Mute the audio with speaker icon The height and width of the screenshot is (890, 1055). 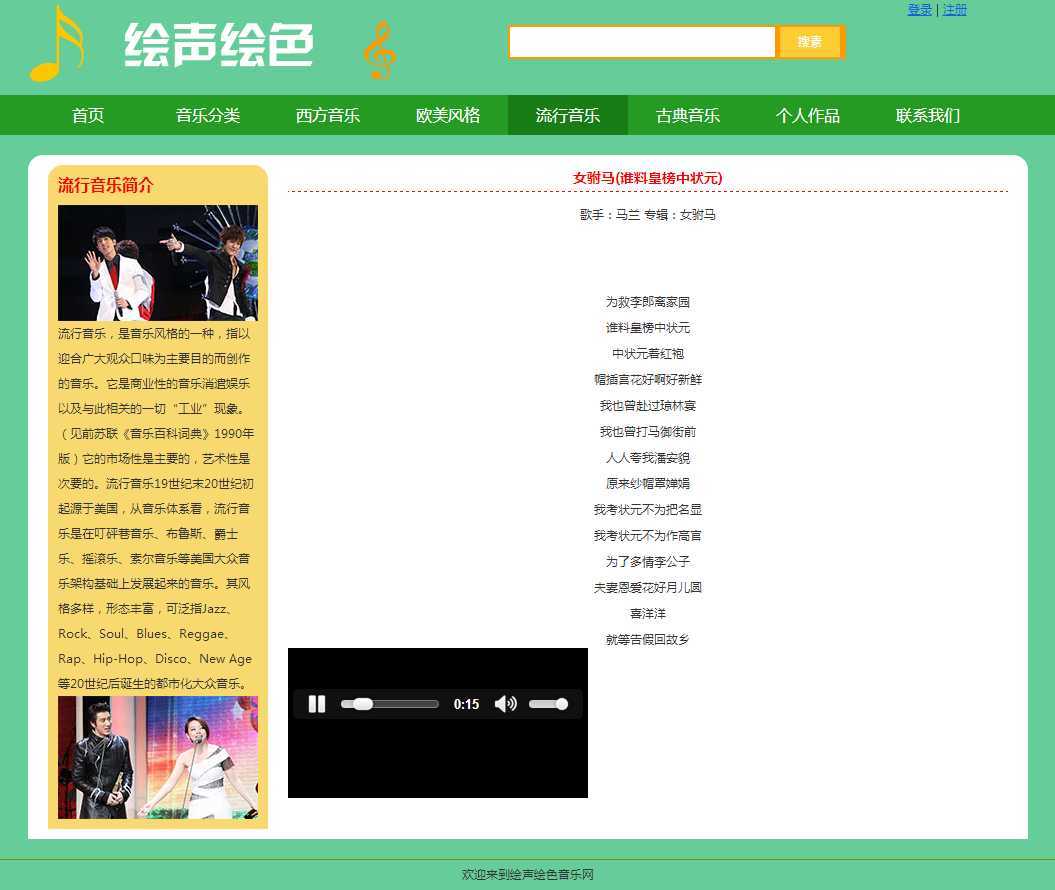coord(505,704)
